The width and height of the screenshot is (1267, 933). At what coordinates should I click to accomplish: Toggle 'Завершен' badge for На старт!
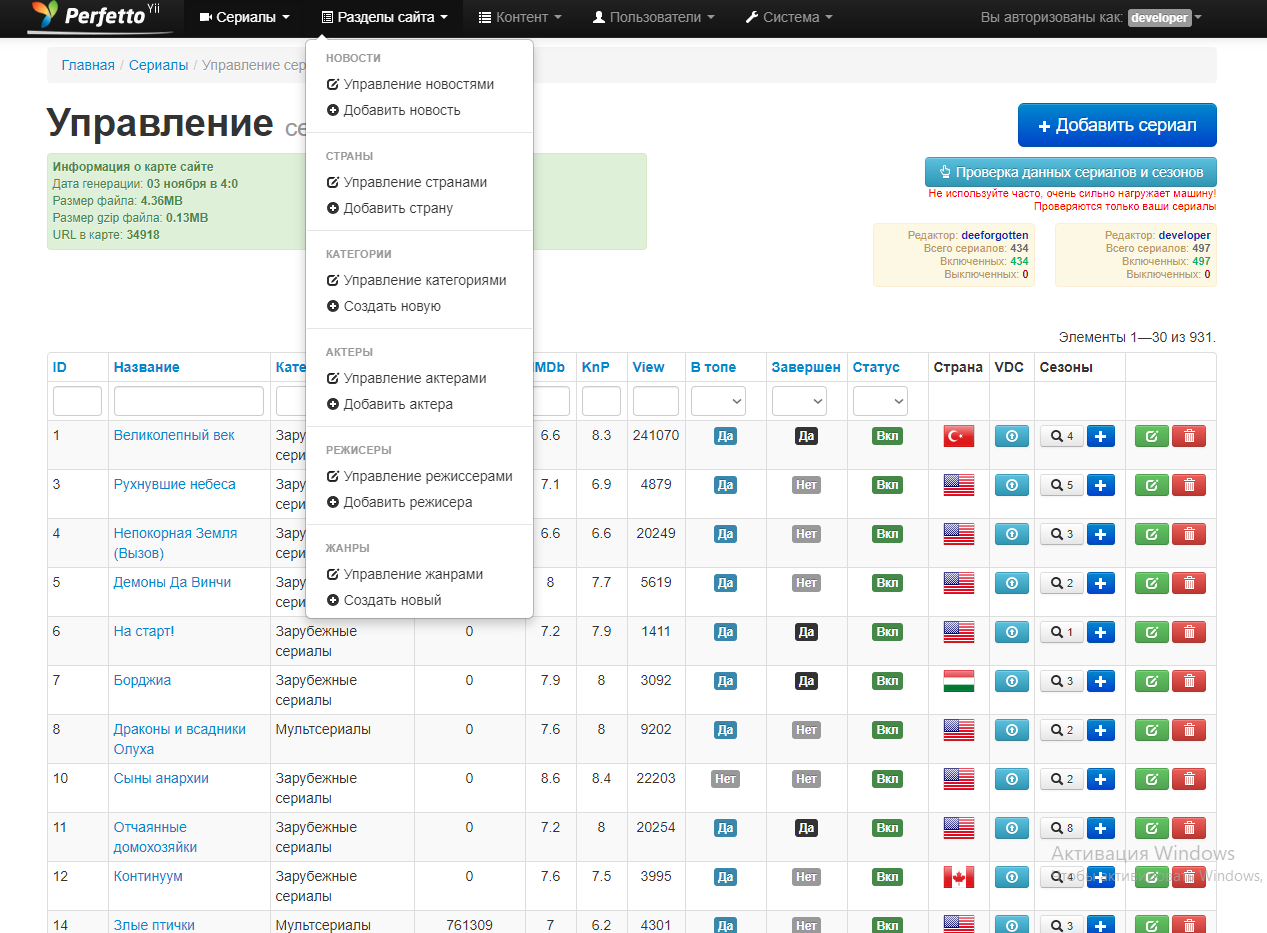pyautogui.click(x=806, y=632)
